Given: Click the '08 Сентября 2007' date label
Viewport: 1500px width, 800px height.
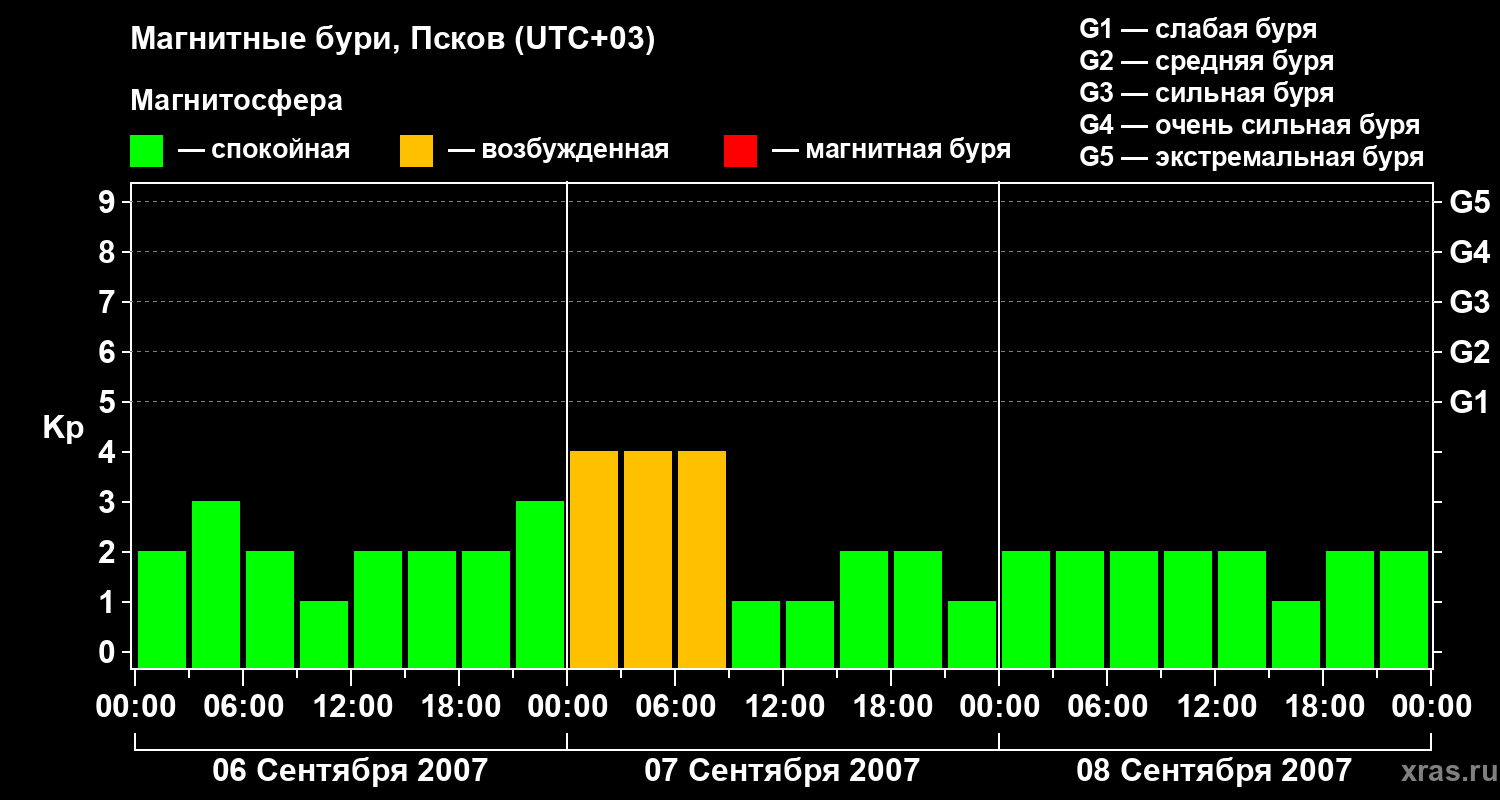Looking at the screenshot, I should coord(1214,771).
